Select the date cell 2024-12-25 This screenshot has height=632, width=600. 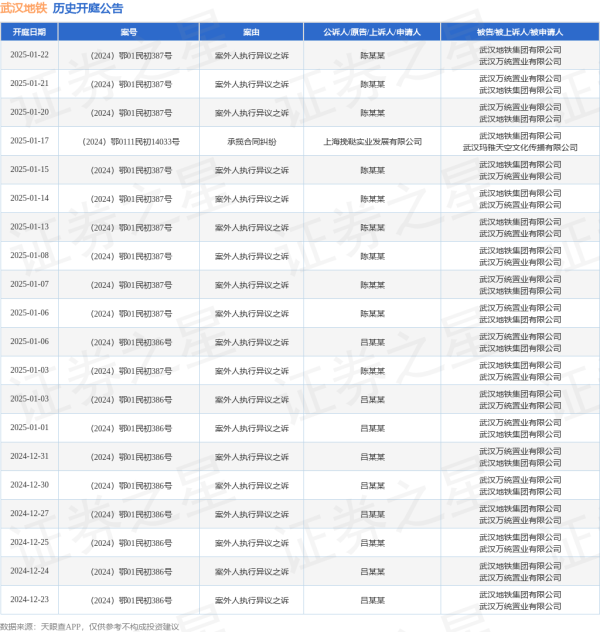(29, 542)
